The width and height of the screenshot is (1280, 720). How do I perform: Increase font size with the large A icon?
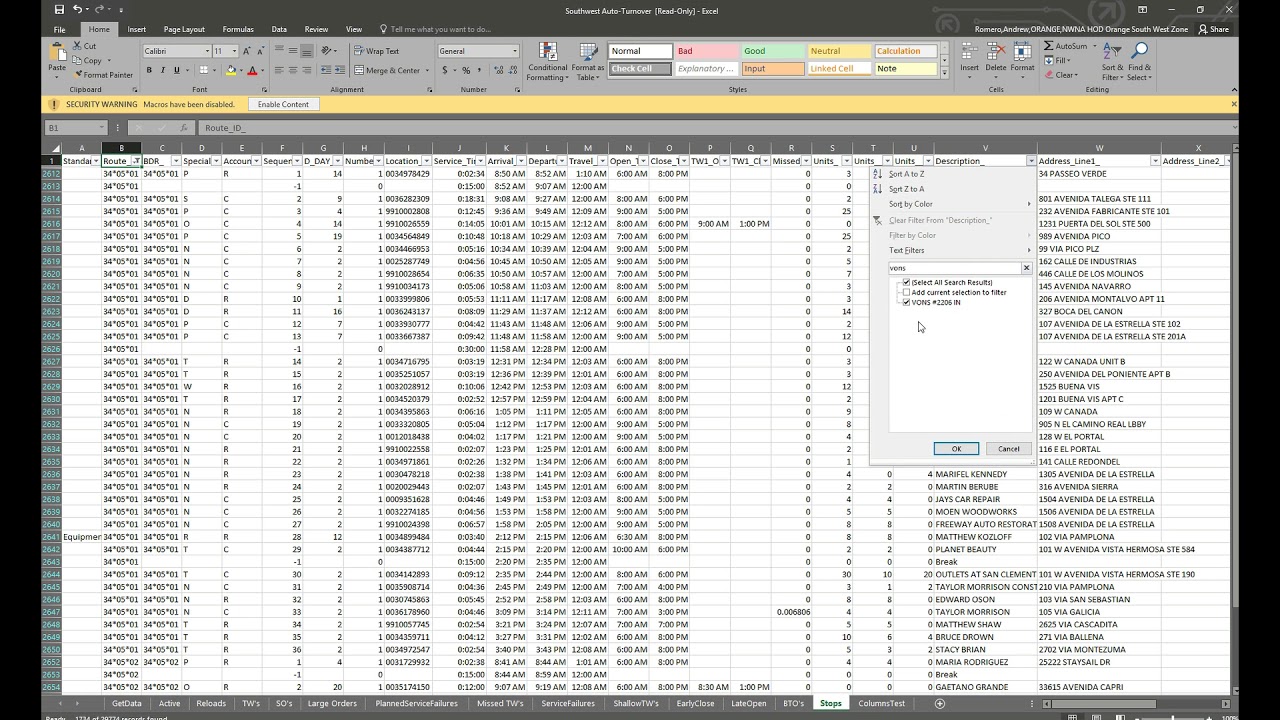click(x=247, y=51)
